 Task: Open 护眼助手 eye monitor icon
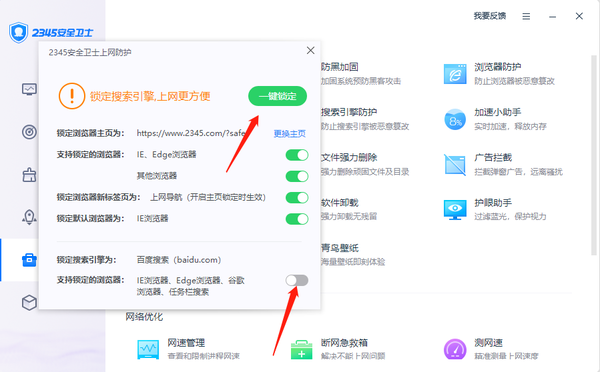pyautogui.click(x=455, y=210)
